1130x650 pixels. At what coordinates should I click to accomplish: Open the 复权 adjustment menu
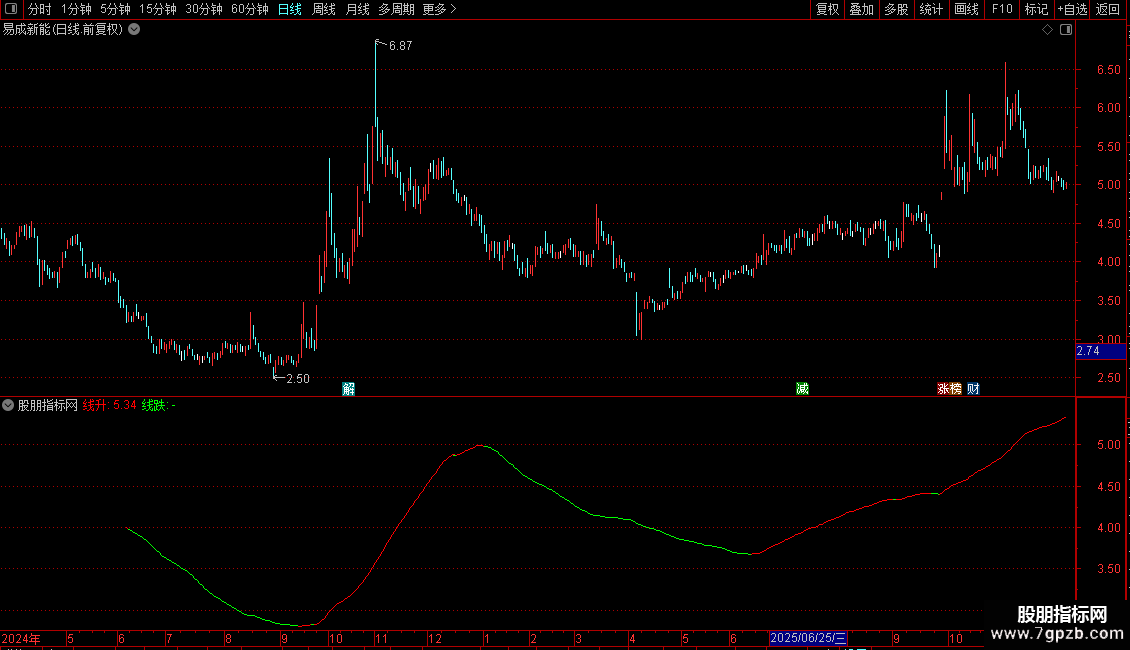click(x=827, y=9)
